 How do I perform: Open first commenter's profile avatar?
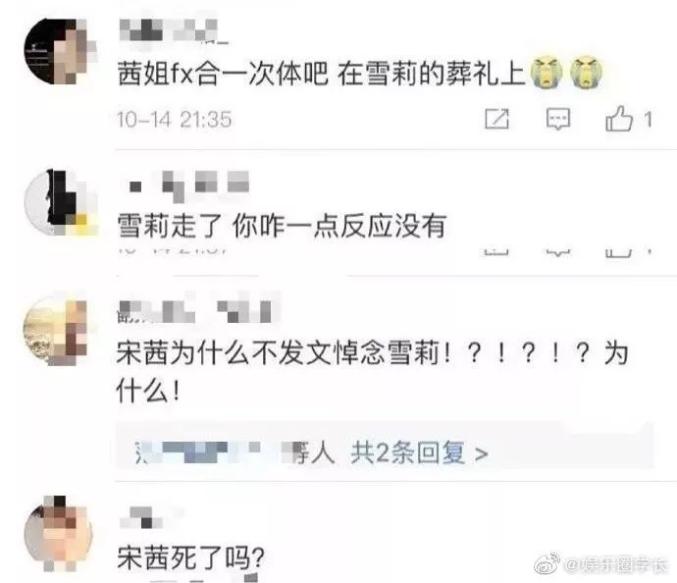pos(60,51)
